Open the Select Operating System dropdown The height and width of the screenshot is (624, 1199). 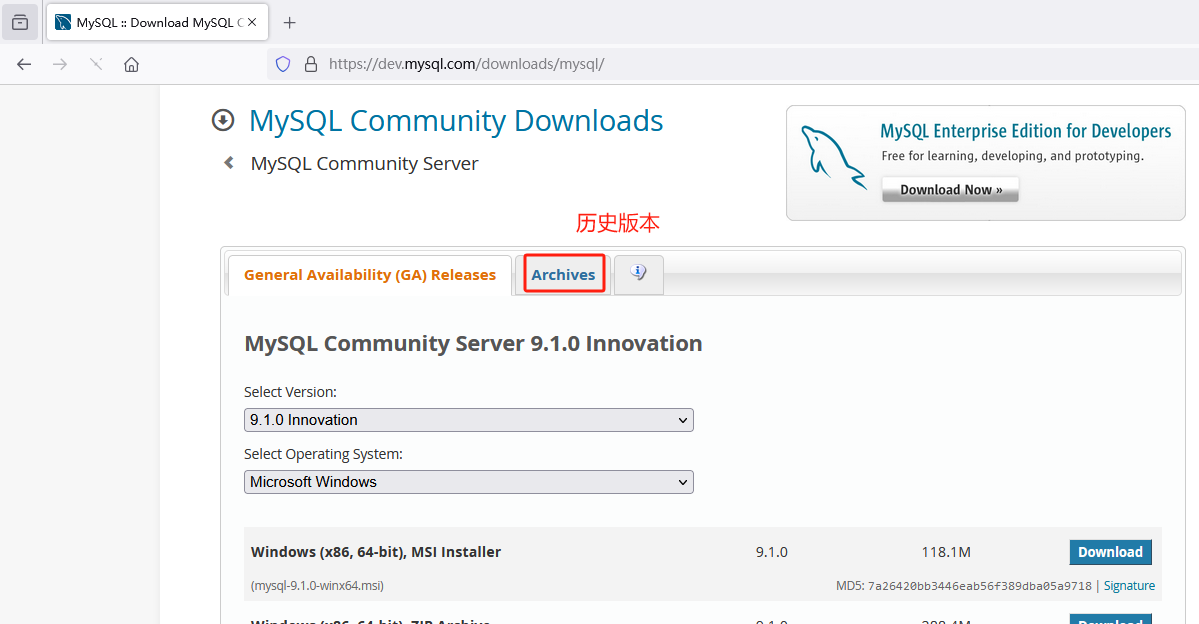468,481
